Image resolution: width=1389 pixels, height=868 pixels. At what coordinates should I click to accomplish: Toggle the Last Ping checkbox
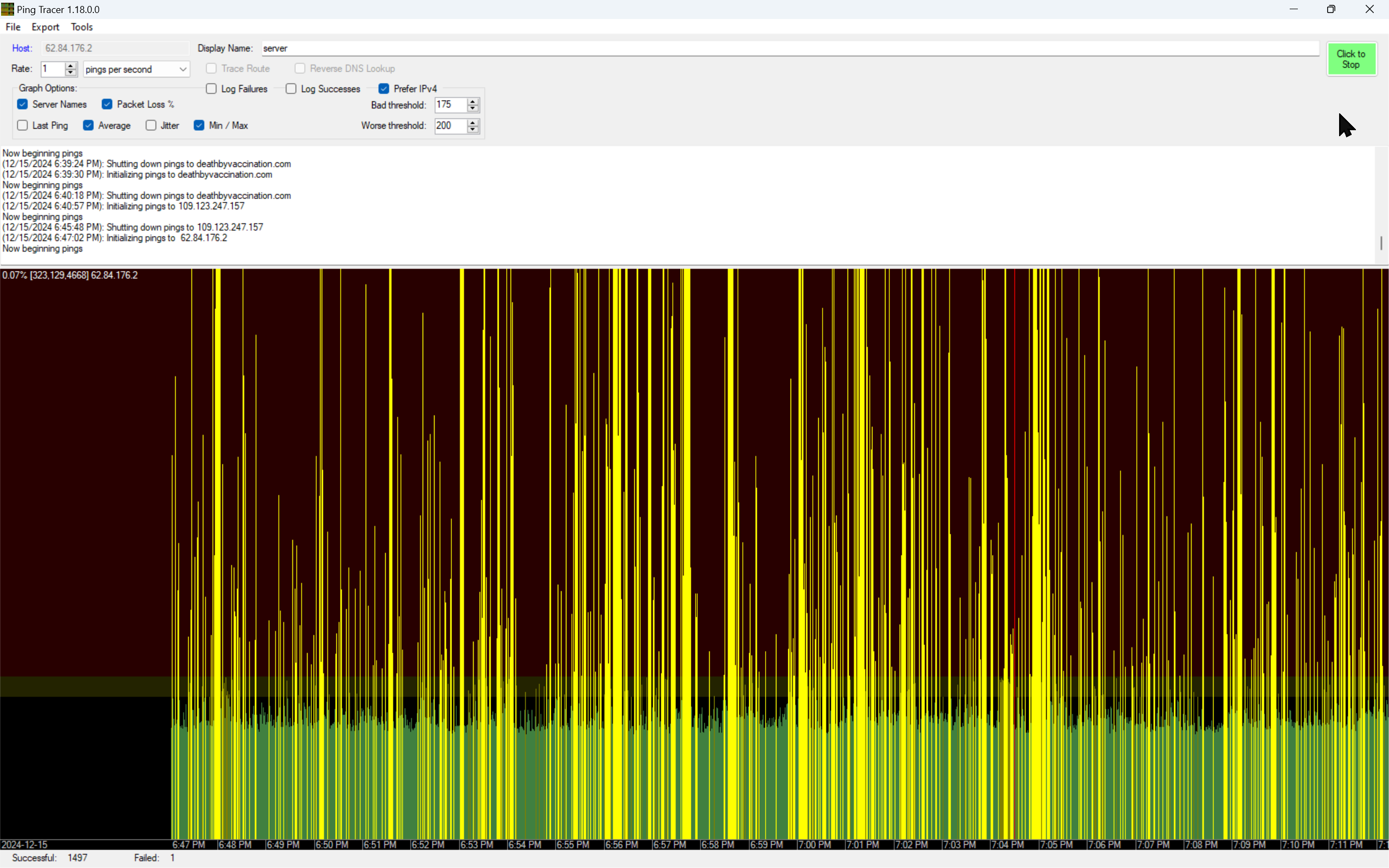[x=22, y=125]
